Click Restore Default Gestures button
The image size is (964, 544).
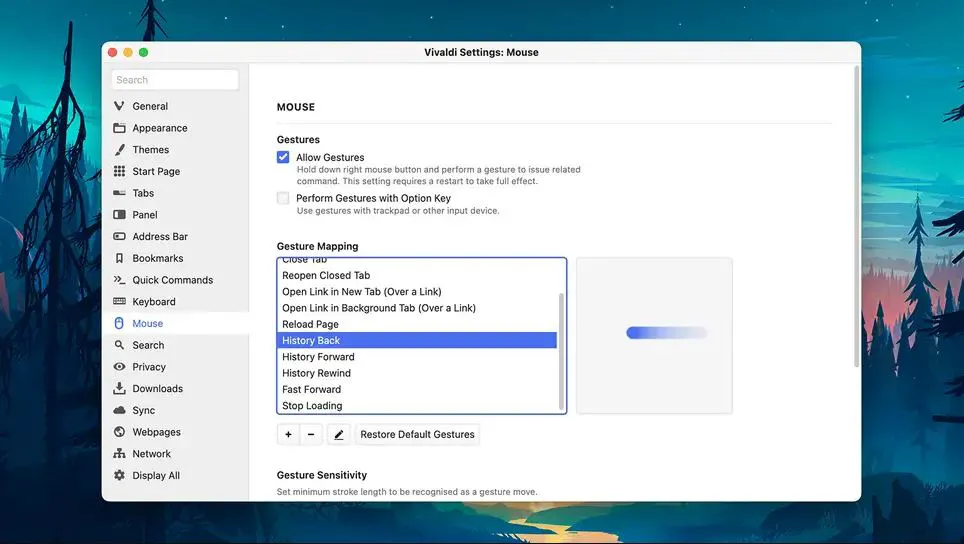point(417,435)
